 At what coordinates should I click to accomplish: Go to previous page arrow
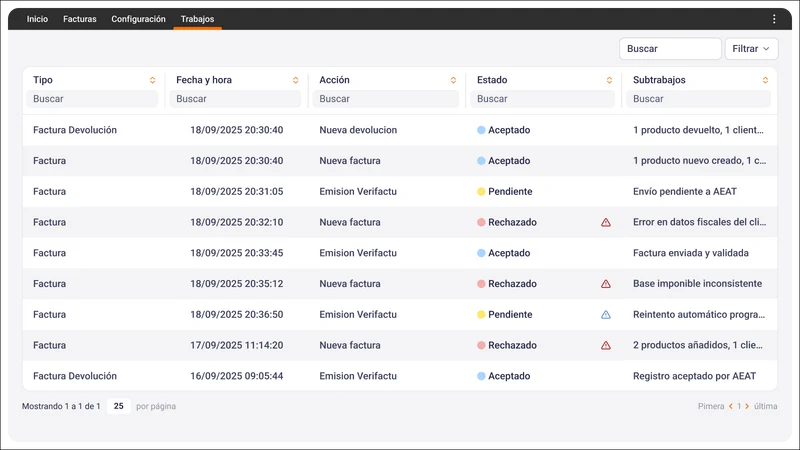click(731, 406)
